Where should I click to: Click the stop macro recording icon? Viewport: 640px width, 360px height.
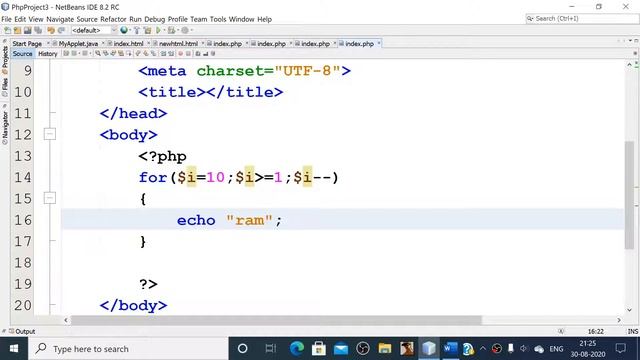pyautogui.click(x=188, y=53)
